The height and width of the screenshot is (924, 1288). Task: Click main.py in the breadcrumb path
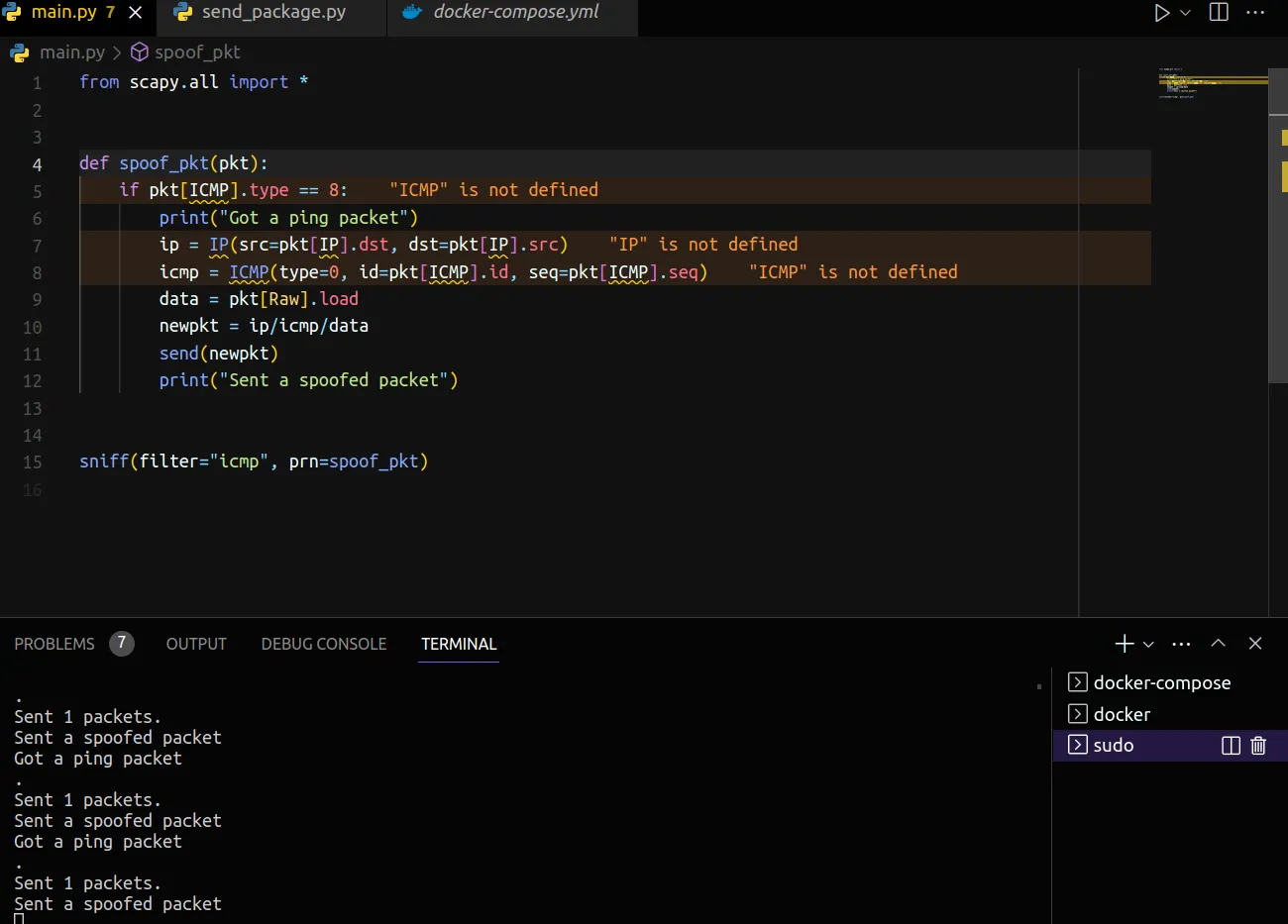point(71,52)
